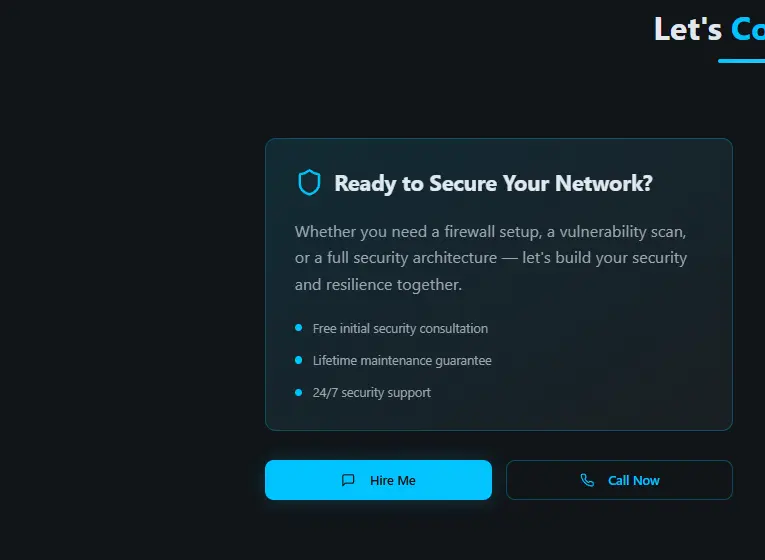
Task: Click the white "Let's" word in page title
Action: (x=687, y=29)
